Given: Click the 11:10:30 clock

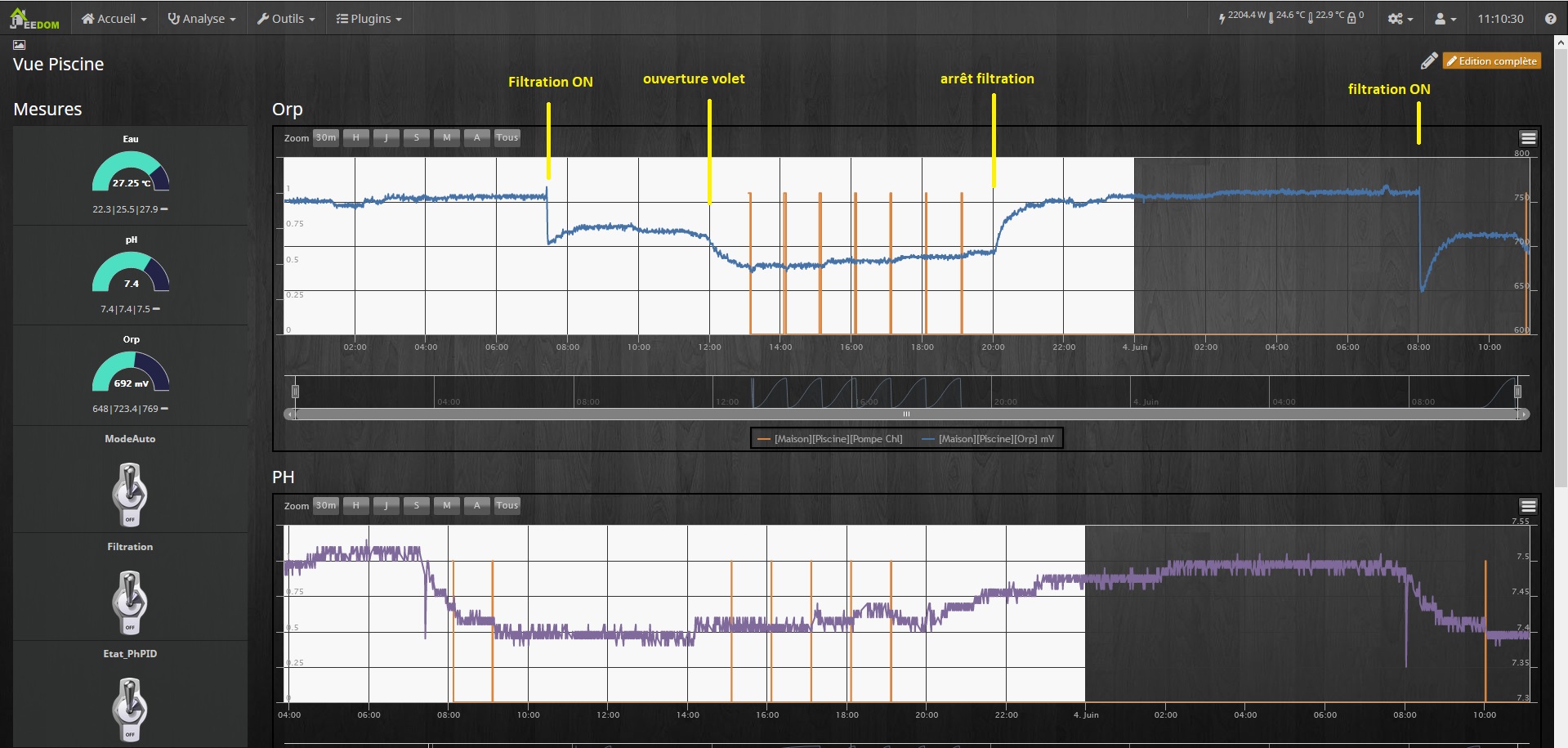Looking at the screenshot, I should pyautogui.click(x=1500, y=18).
